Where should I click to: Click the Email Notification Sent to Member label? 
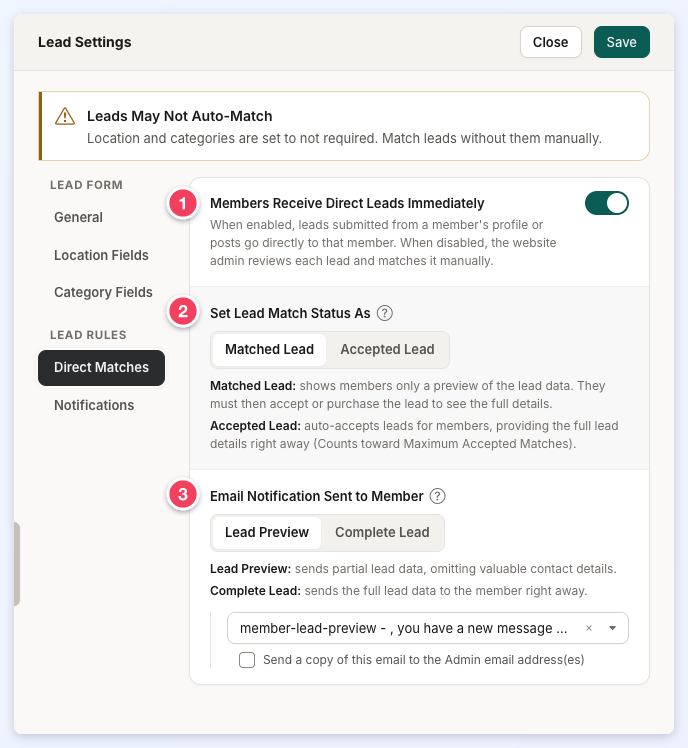click(317, 497)
